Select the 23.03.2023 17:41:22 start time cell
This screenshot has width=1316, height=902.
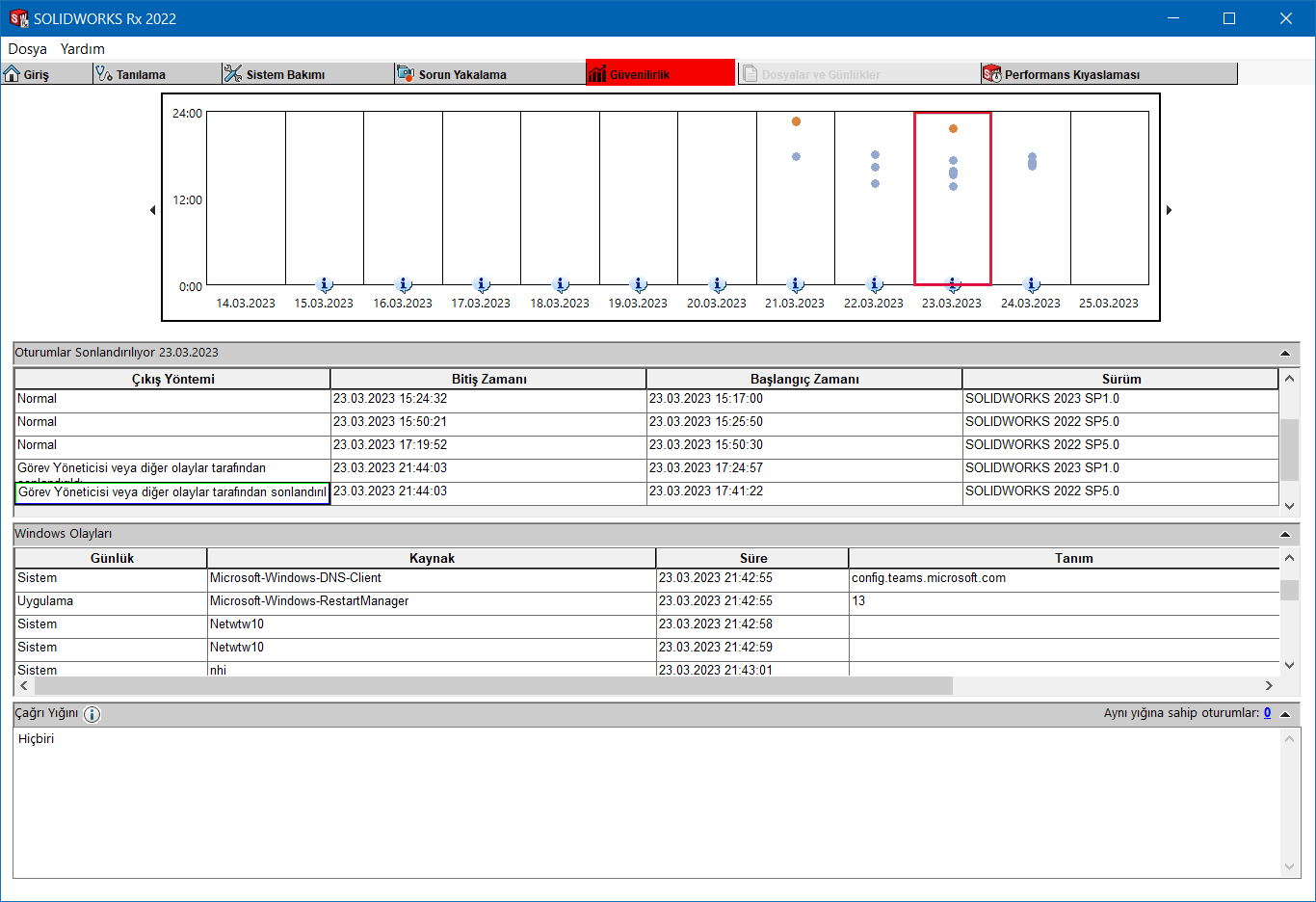click(804, 491)
